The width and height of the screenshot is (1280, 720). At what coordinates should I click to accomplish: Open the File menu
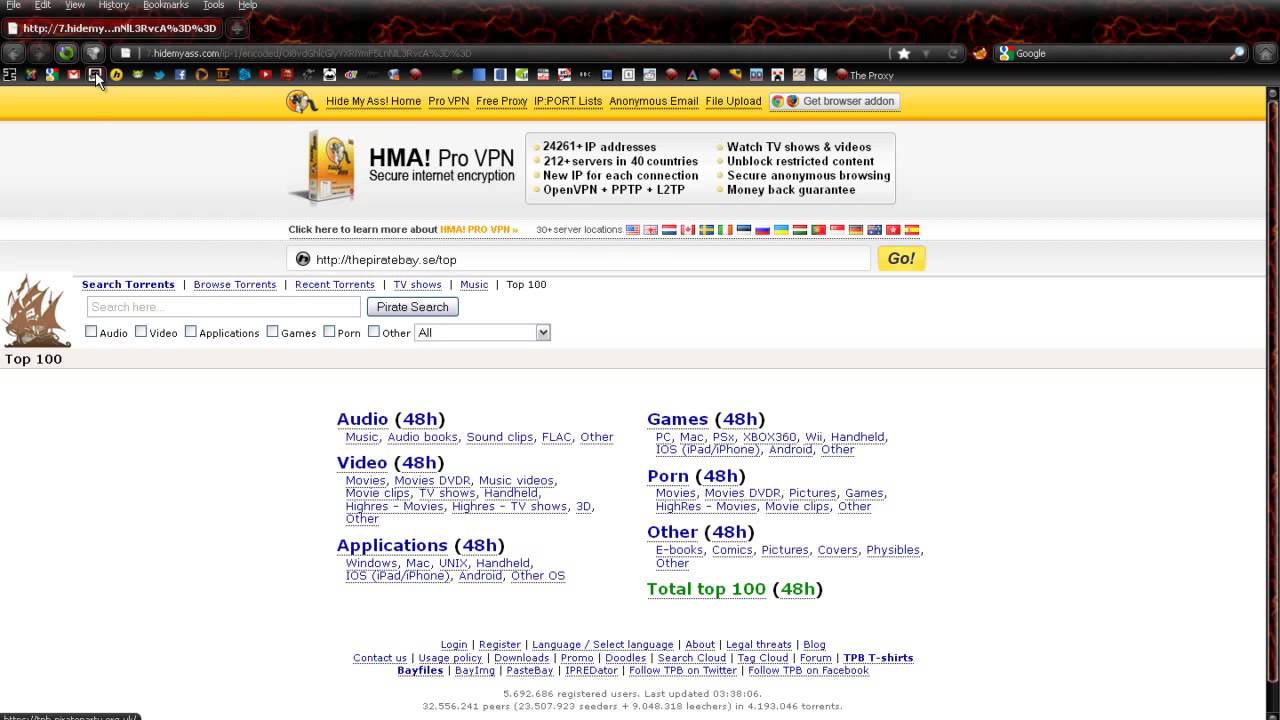point(13,5)
